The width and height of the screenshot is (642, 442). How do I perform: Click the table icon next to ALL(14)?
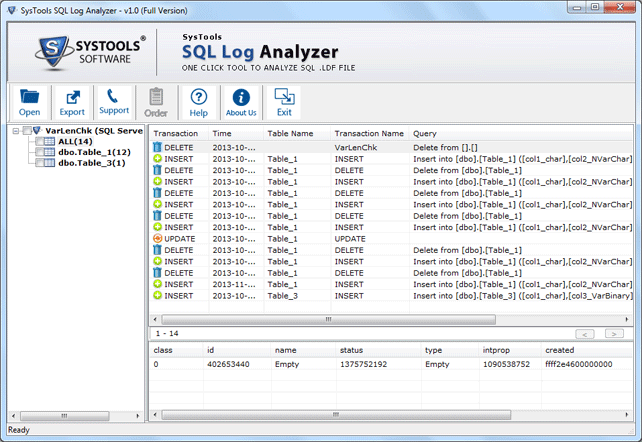point(49,142)
